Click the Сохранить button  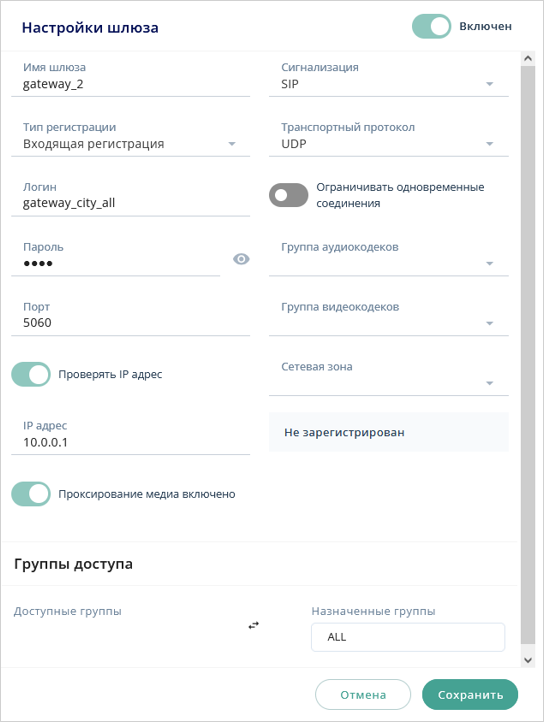pos(470,695)
